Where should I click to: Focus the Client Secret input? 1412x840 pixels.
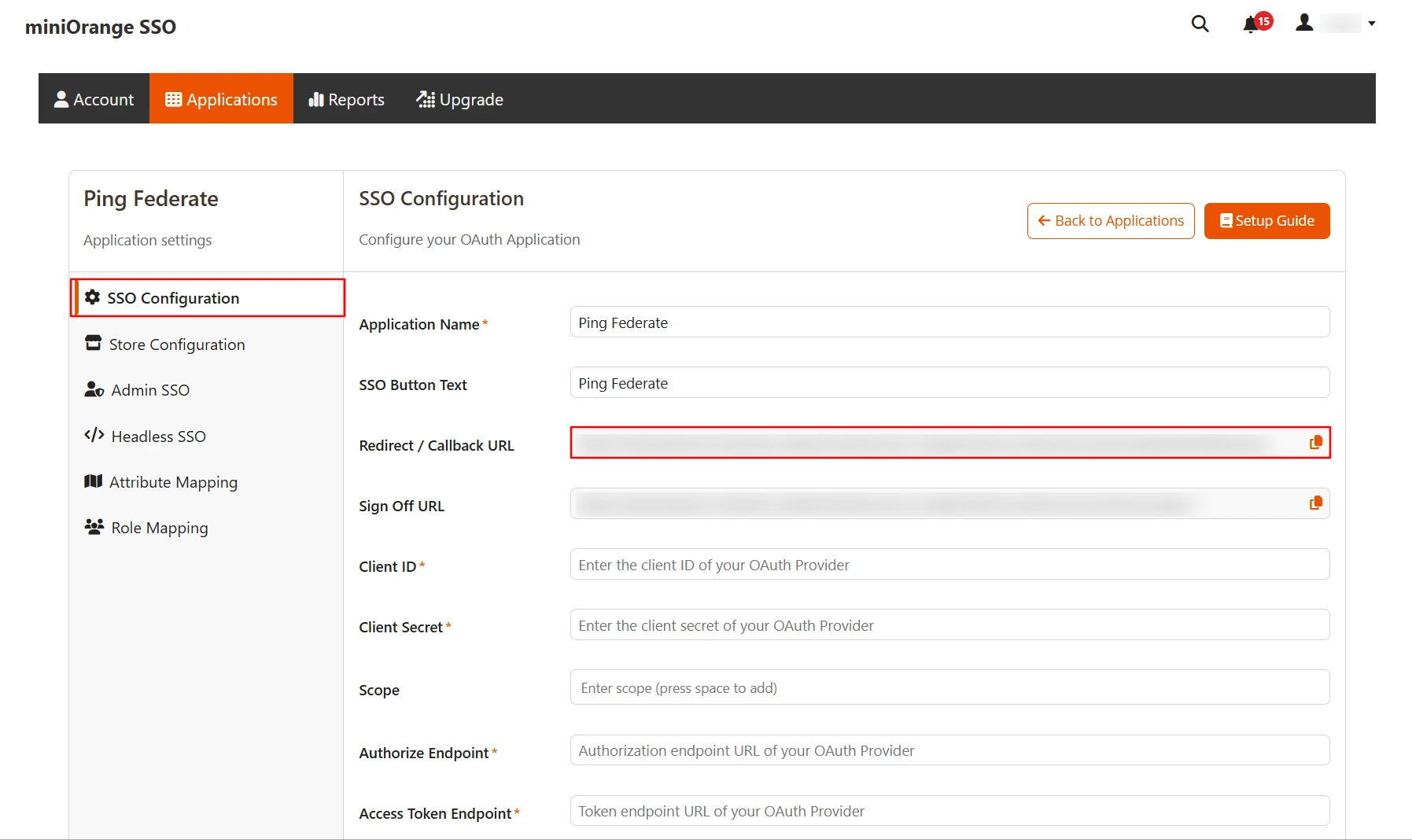(949, 625)
